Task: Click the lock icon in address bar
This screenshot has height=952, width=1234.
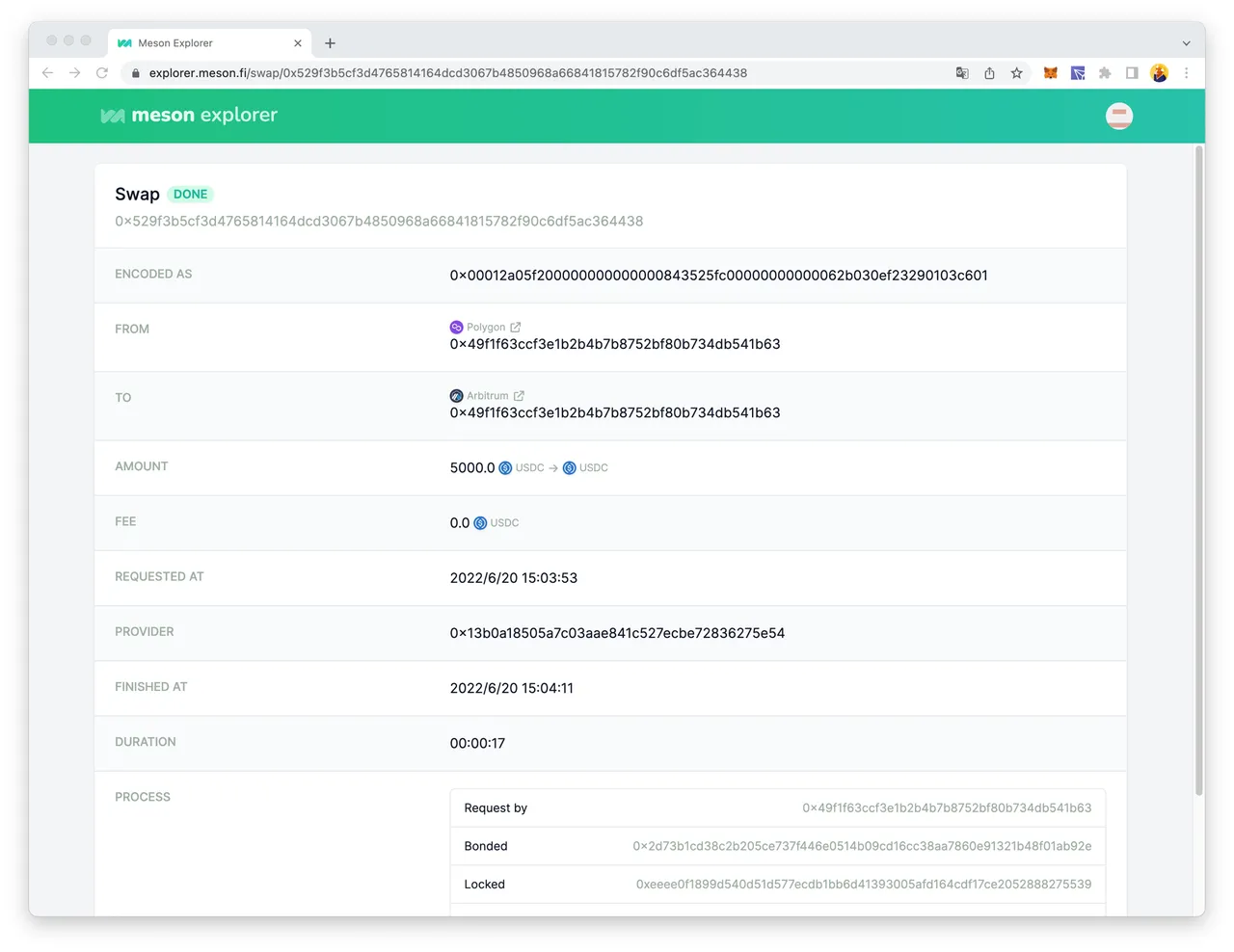Action: coord(136,73)
